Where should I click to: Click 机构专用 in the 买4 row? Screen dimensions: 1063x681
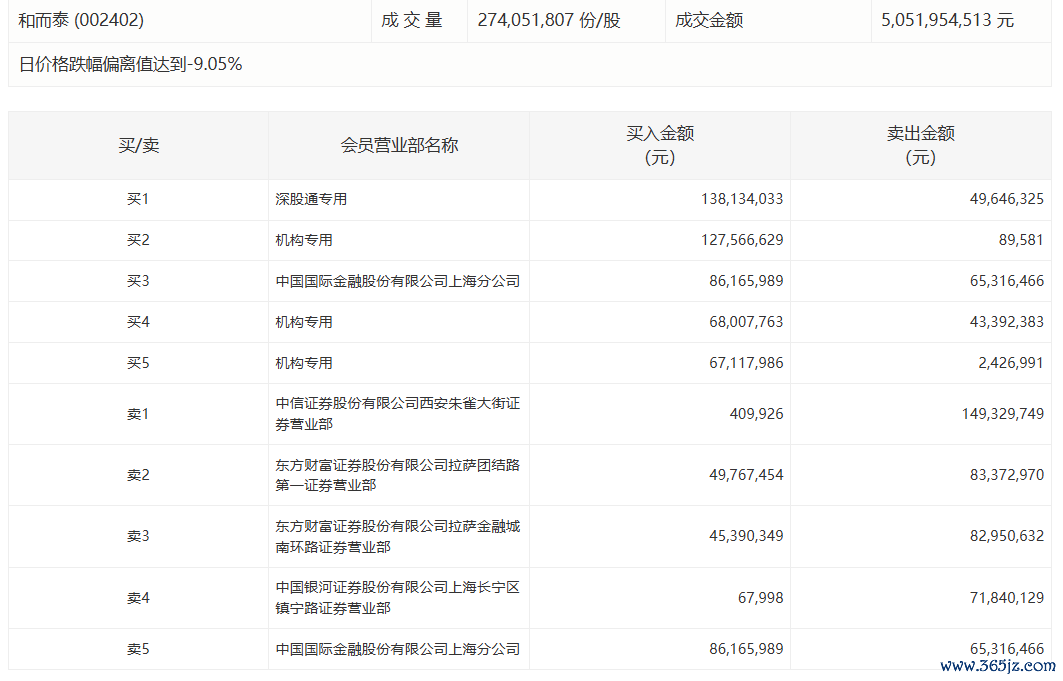(304, 322)
